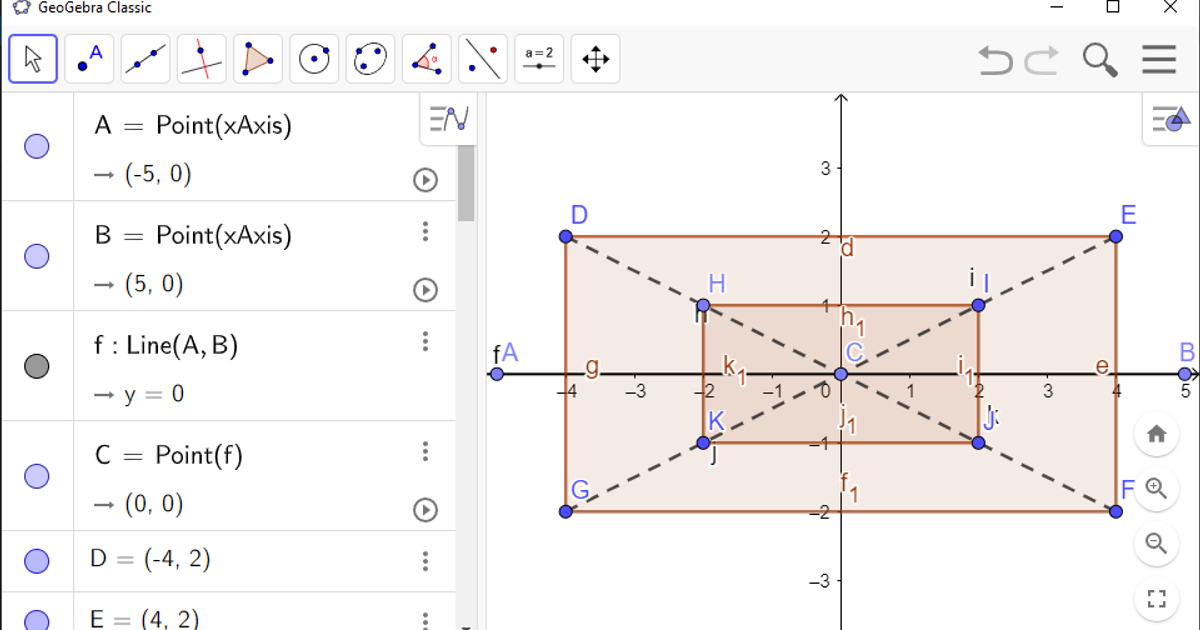Open the options menu for point B
The image size is (1200, 630).
click(x=425, y=232)
